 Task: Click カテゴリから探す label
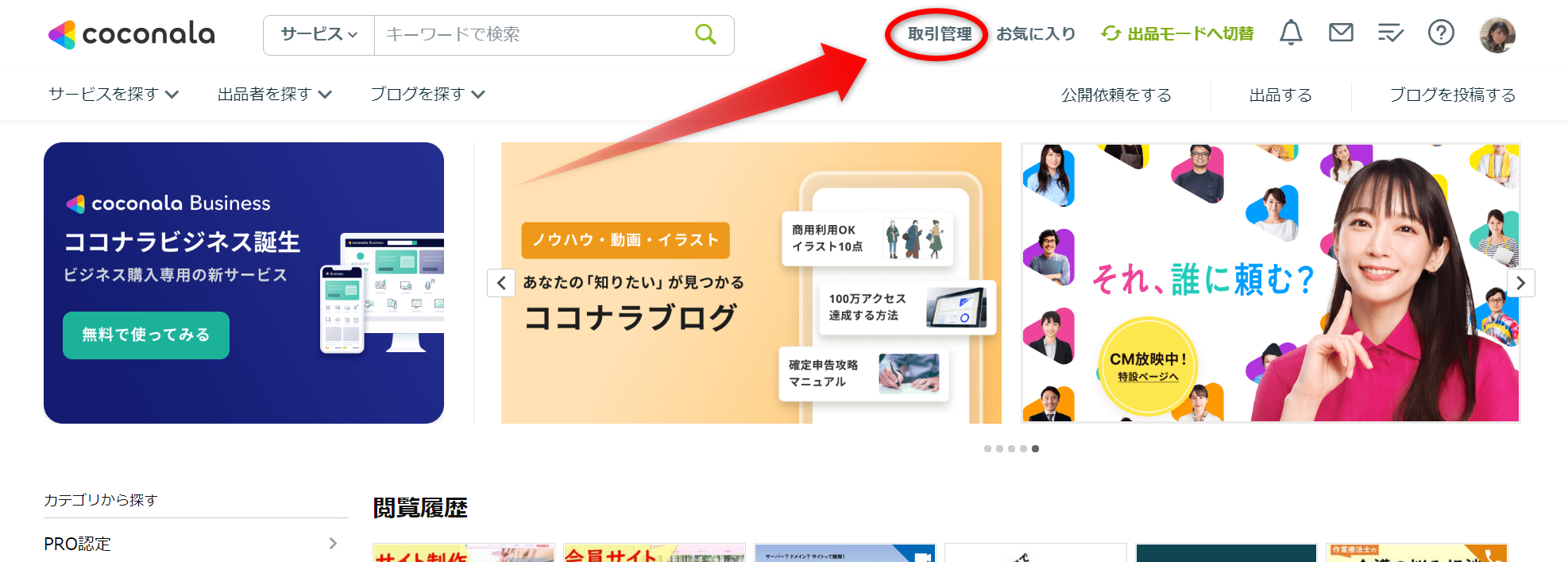pos(101,500)
